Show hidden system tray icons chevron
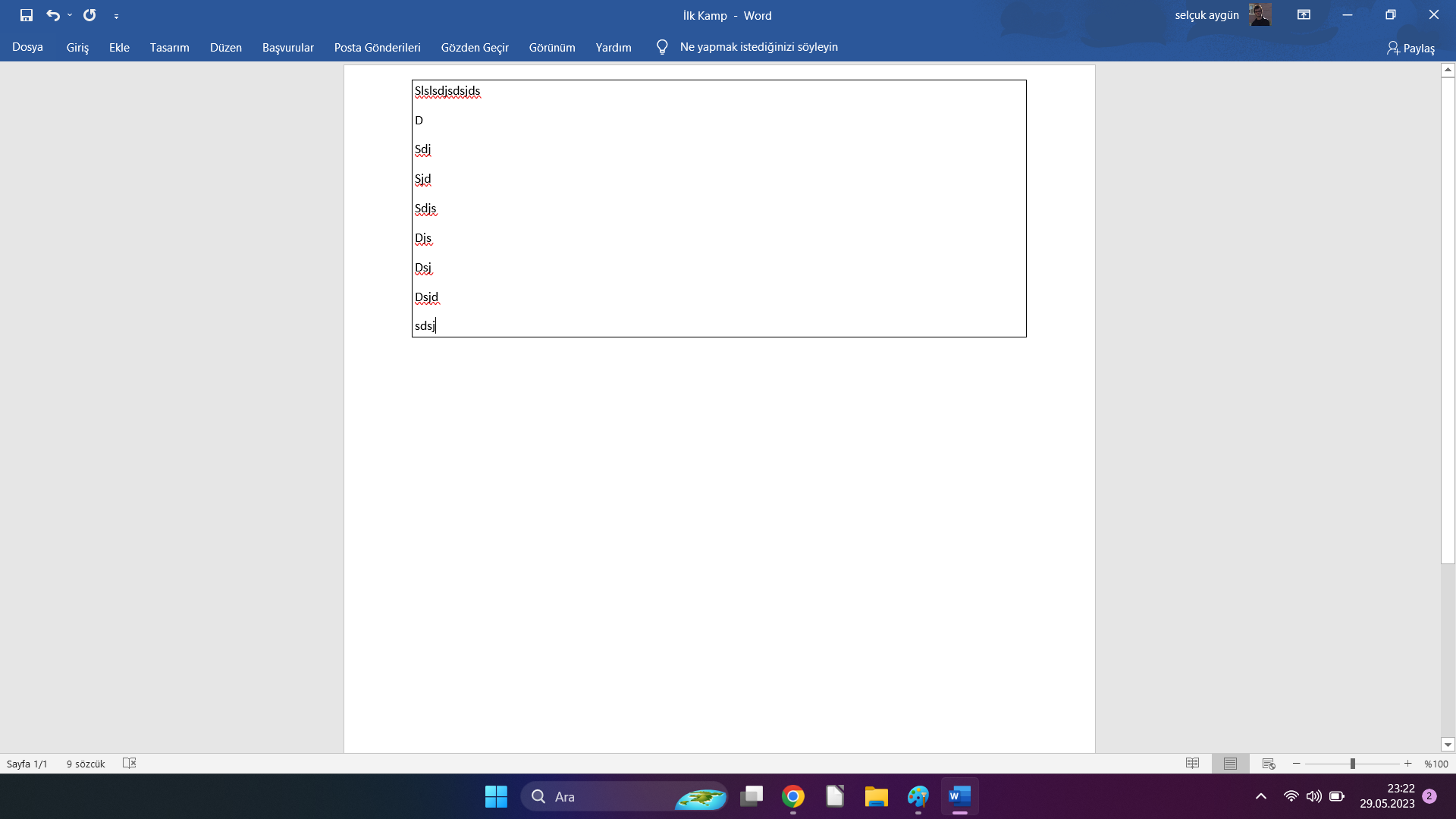Image resolution: width=1456 pixels, height=819 pixels. [x=1261, y=796]
